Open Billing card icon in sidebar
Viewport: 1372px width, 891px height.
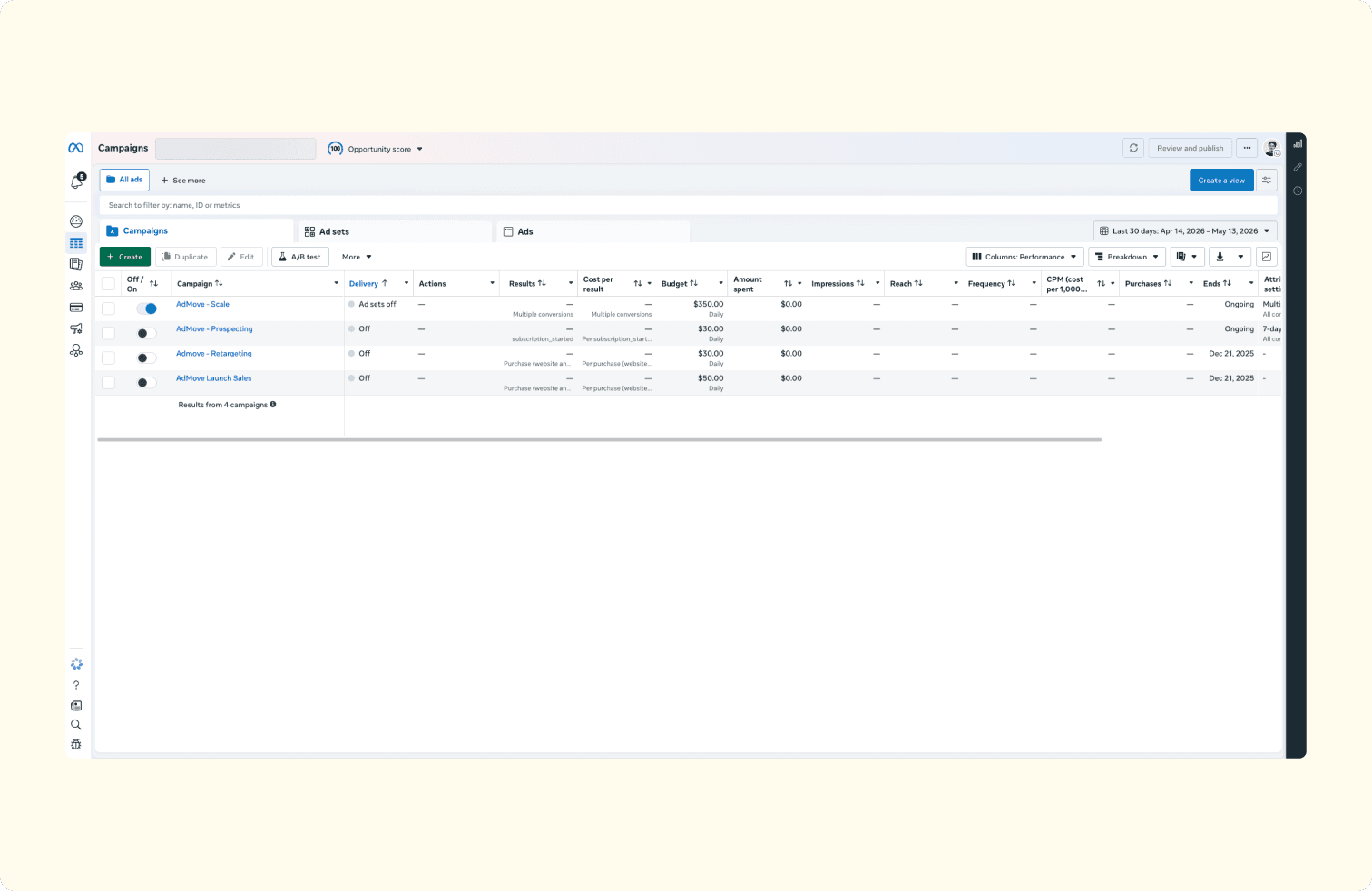coord(76,308)
